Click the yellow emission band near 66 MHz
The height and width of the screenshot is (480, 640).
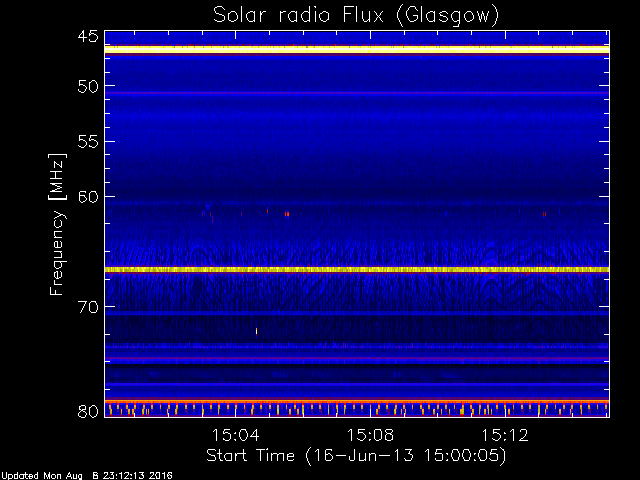point(357,269)
